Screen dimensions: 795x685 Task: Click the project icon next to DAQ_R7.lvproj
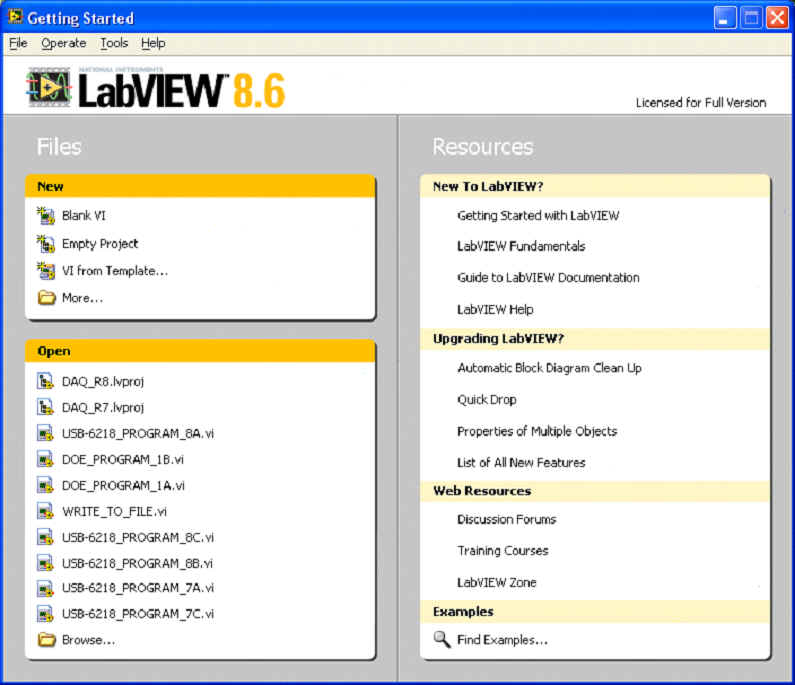[45, 407]
